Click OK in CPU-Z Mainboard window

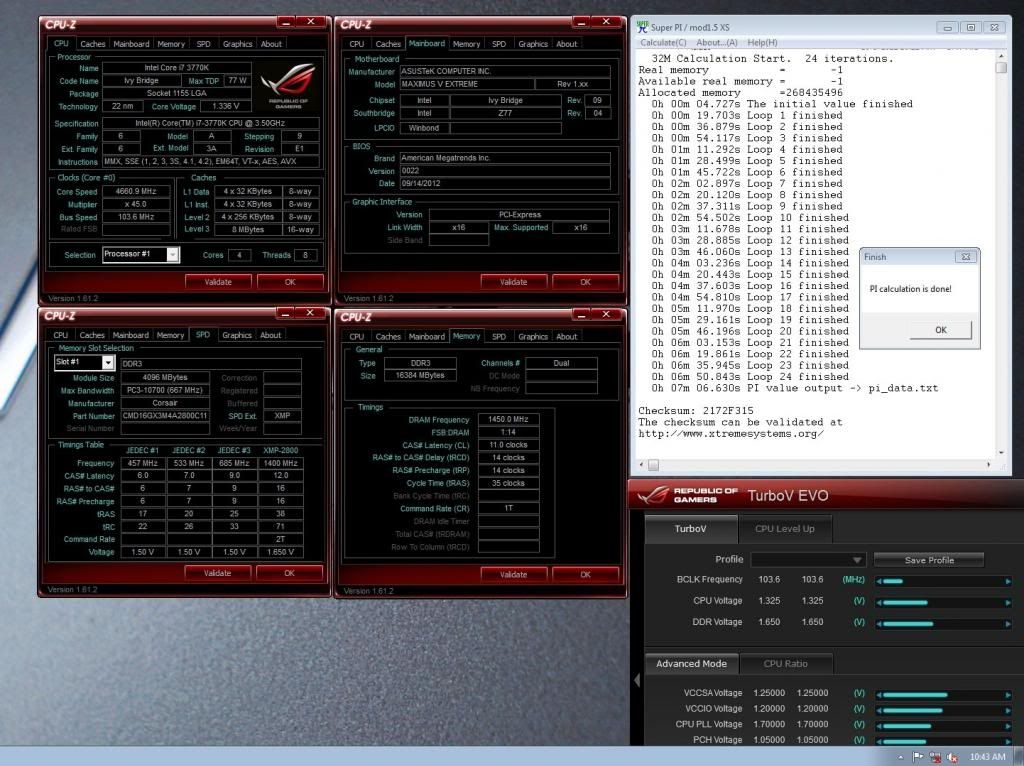pos(585,282)
